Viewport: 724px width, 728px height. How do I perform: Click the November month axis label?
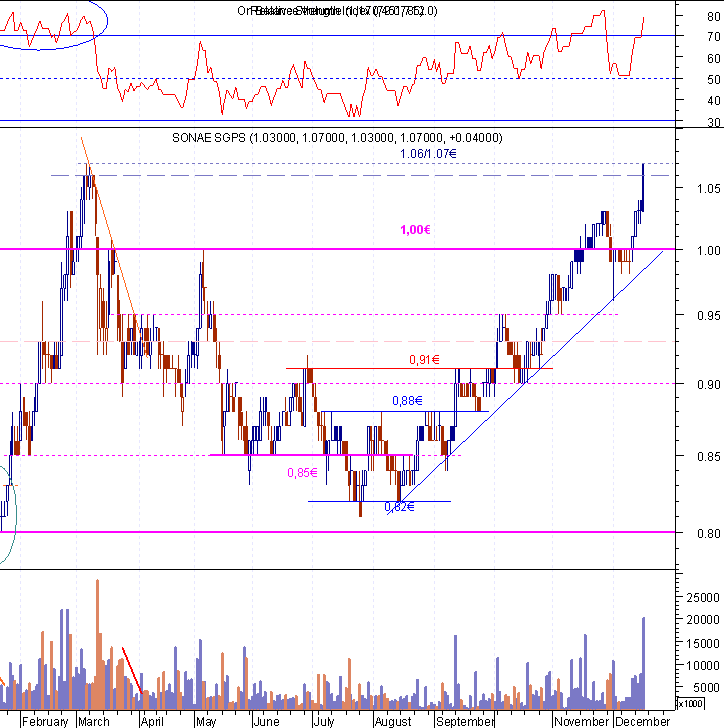click(x=581, y=722)
